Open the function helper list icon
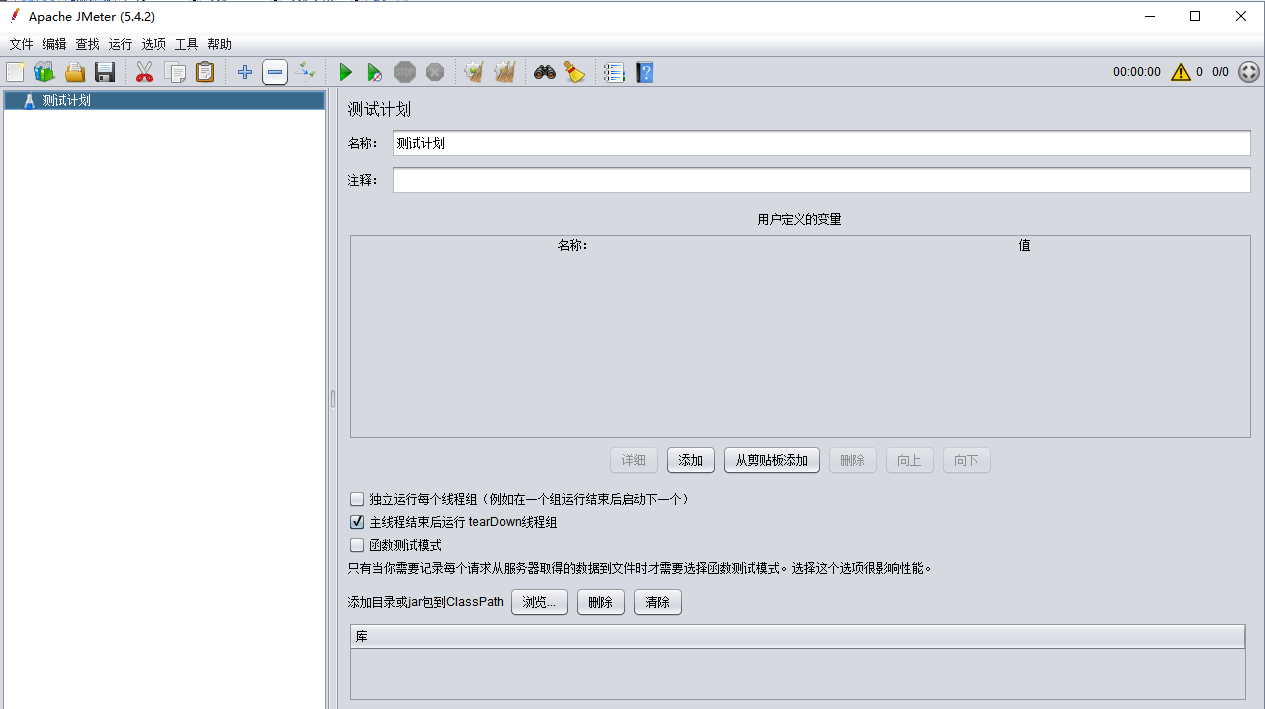 tap(614, 72)
